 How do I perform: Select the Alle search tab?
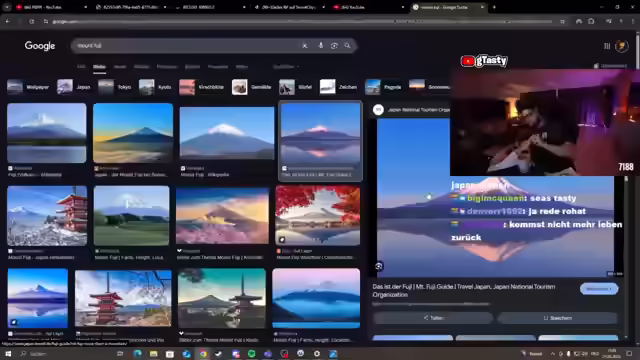pyautogui.click(x=81, y=67)
